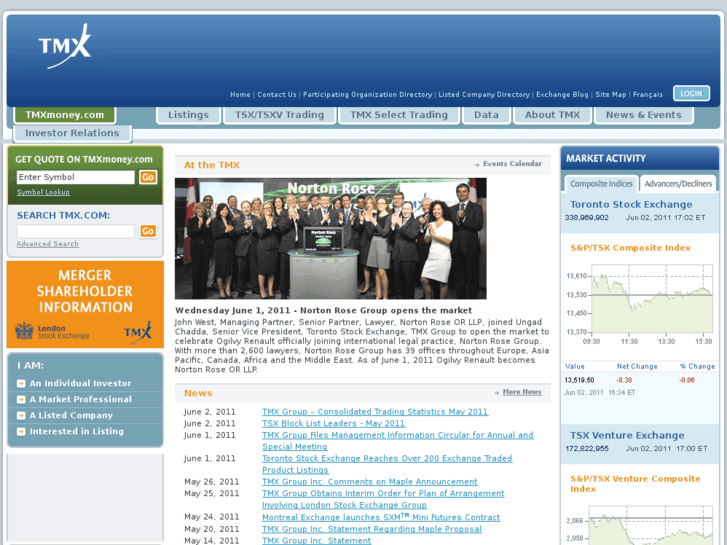Click the small arrow before Events Calendar
This screenshot has width=727, height=545.
coord(477,165)
